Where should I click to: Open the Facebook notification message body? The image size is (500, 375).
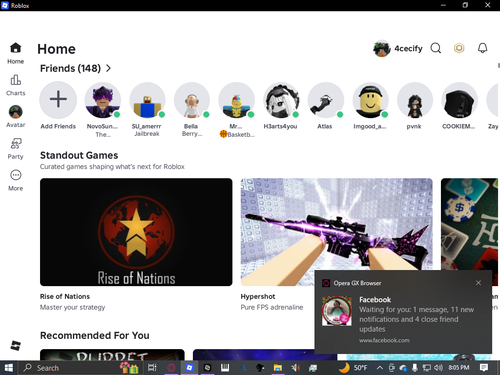coord(417,319)
